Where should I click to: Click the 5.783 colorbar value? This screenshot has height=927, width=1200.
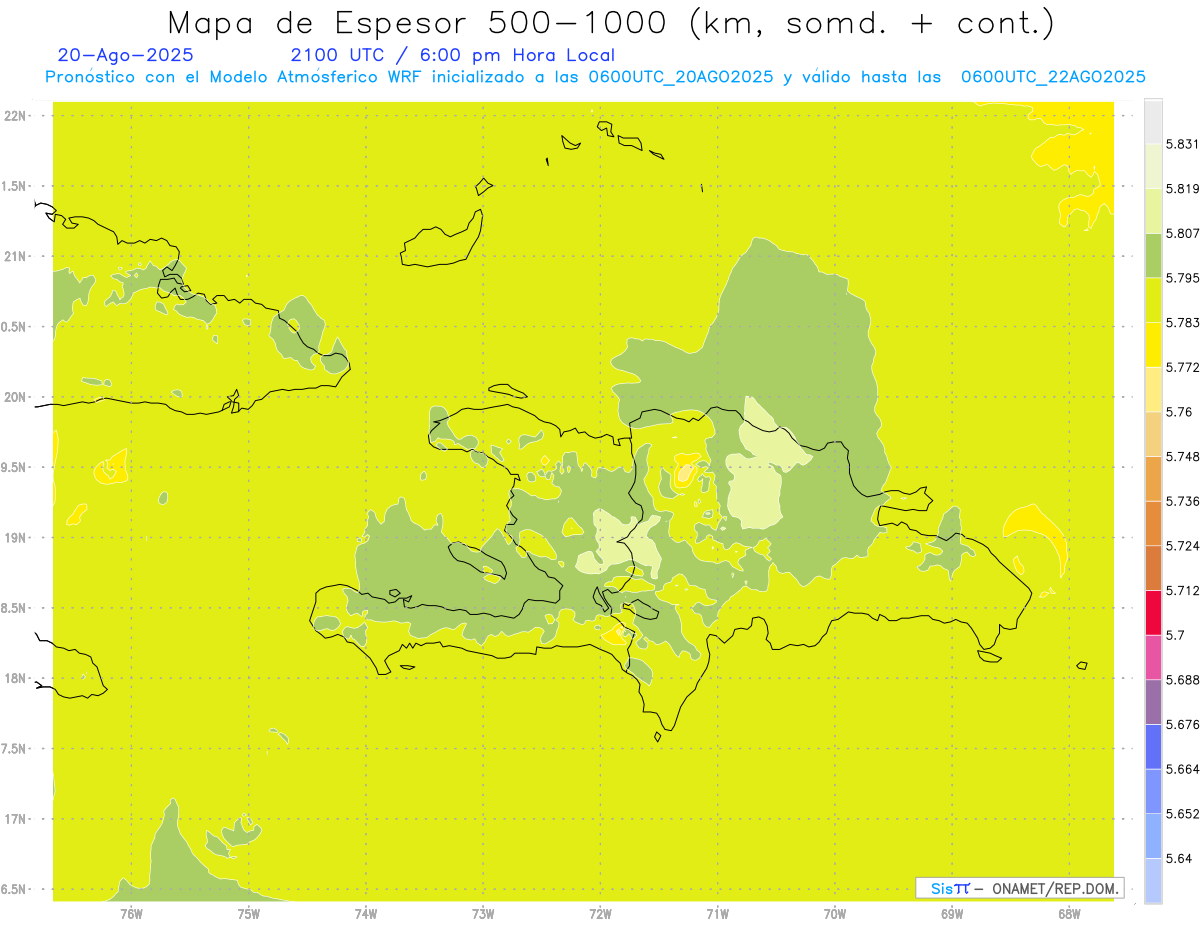tap(1182, 323)
